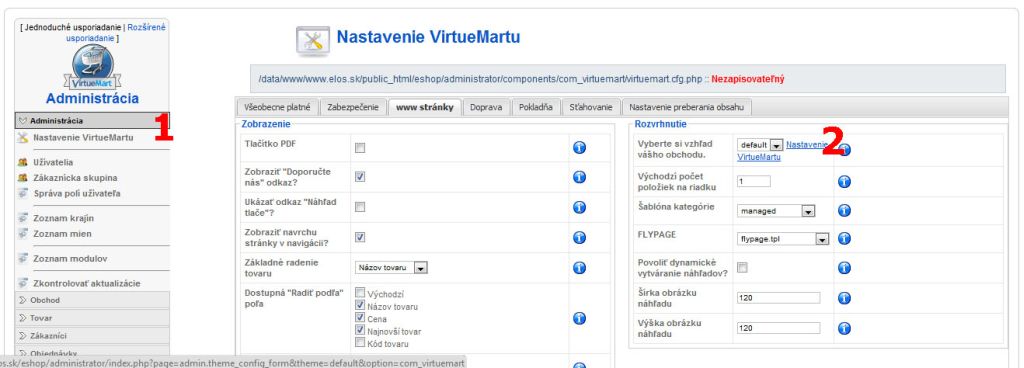Open the Základné radenie tovaru dropdown
1024x368 pixels.
tap(392, 268)
